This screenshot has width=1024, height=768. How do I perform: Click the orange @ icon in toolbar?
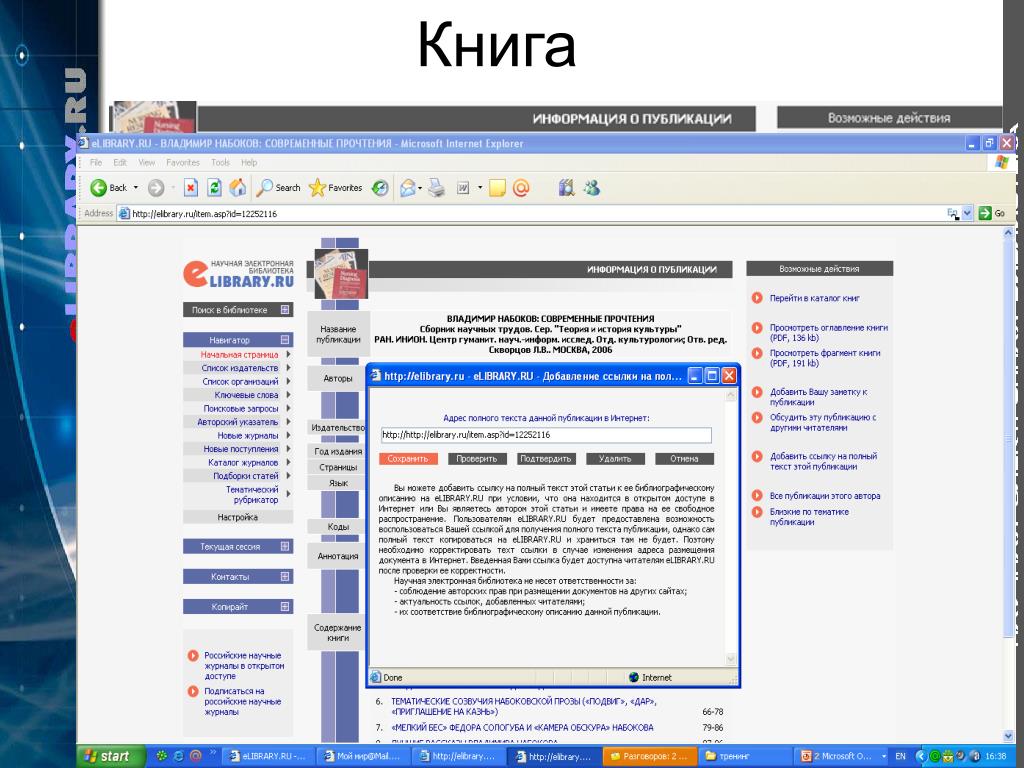point(521,188)
